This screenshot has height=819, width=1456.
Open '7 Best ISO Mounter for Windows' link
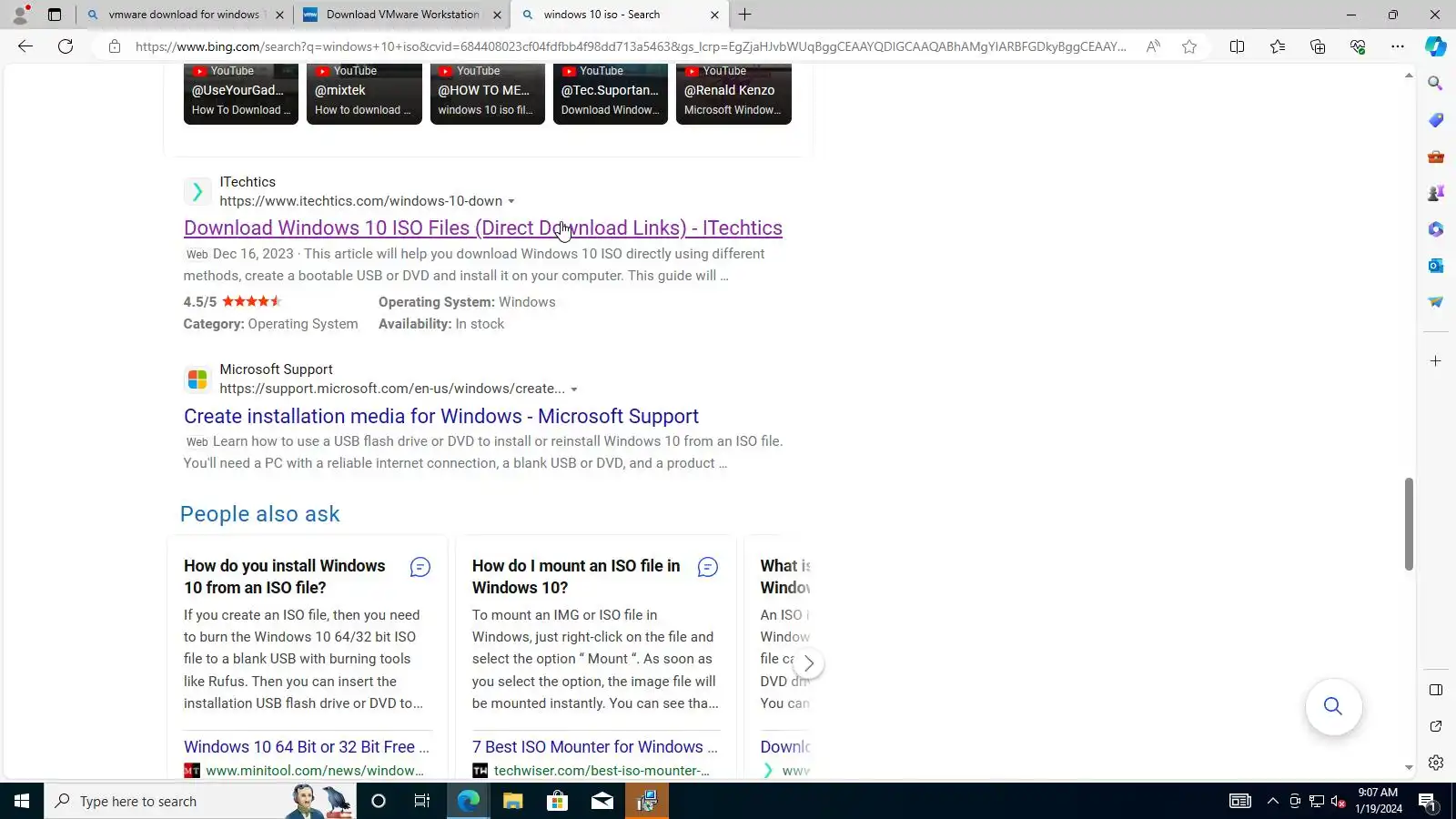coord(595,747)
